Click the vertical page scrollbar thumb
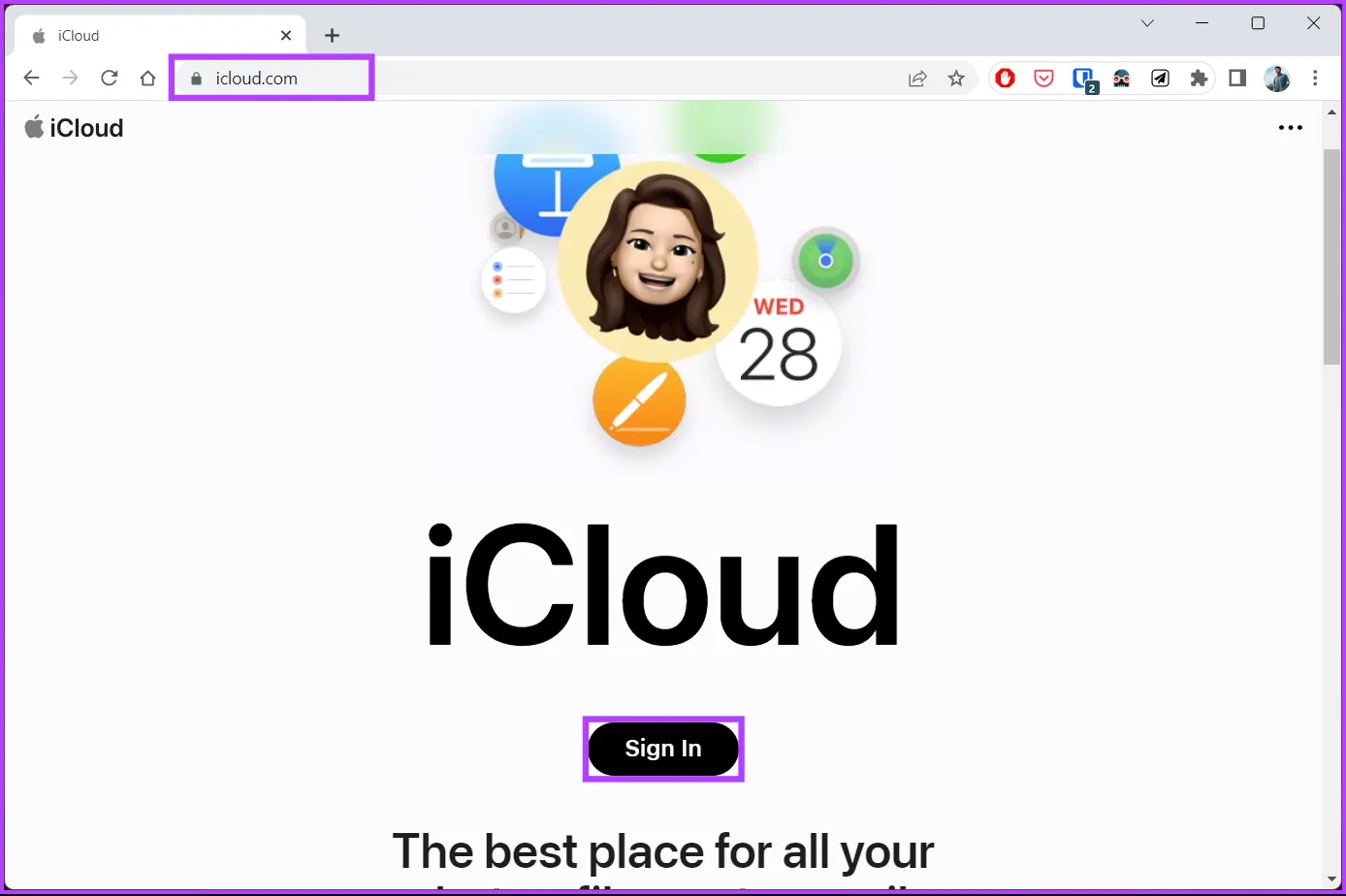The width and height of the screenshot is (1346, 896). point(1333,257)
